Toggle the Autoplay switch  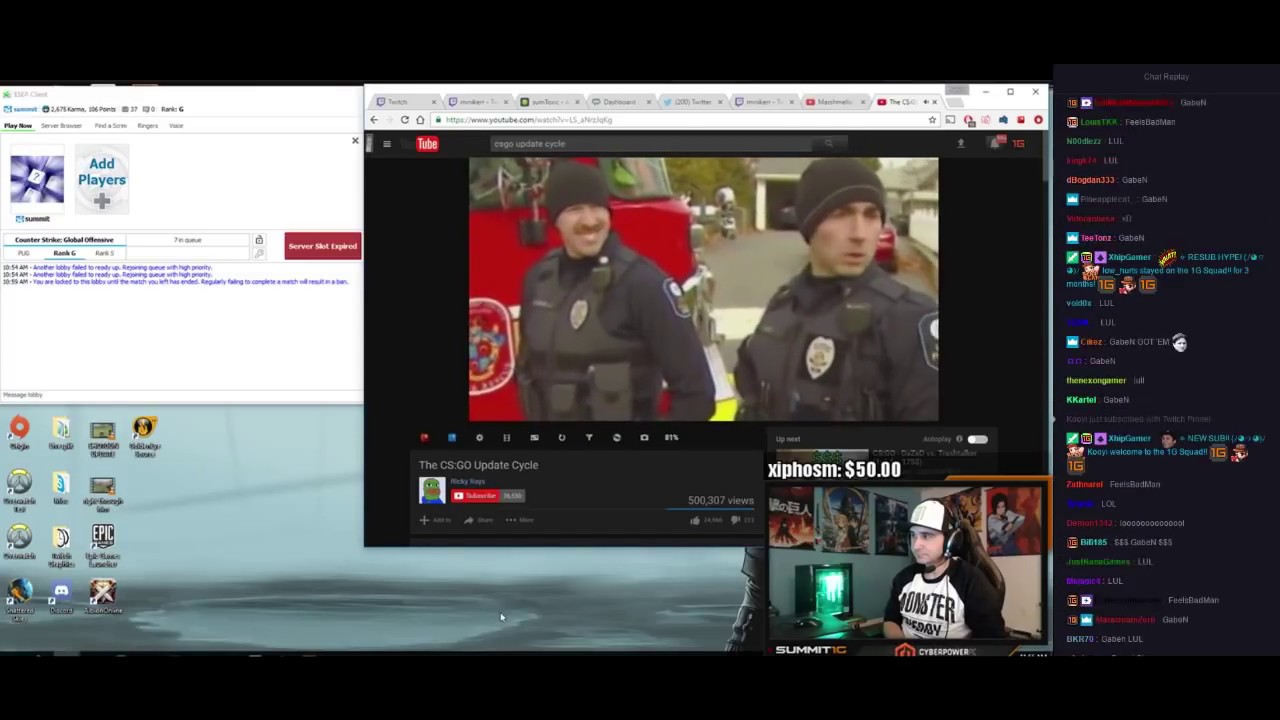point(977,439)
